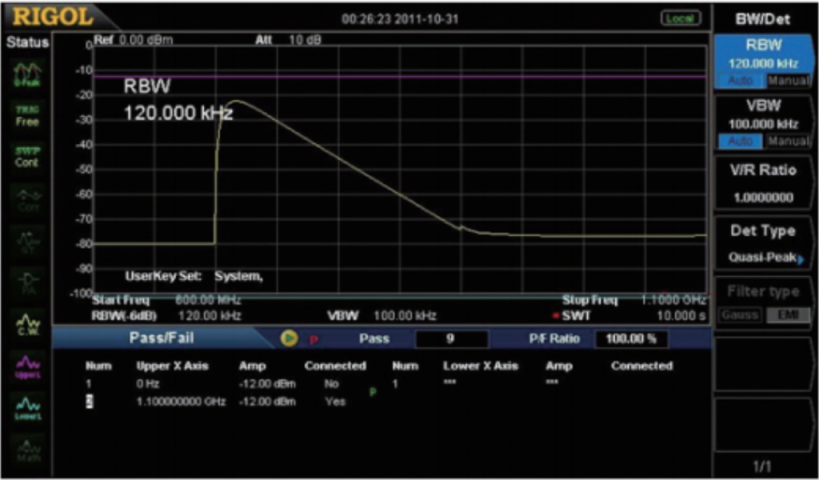Select the Det Type softkey
Image resolution: width=819 pixels, height=480 pixels.
(x=763, y=244)
